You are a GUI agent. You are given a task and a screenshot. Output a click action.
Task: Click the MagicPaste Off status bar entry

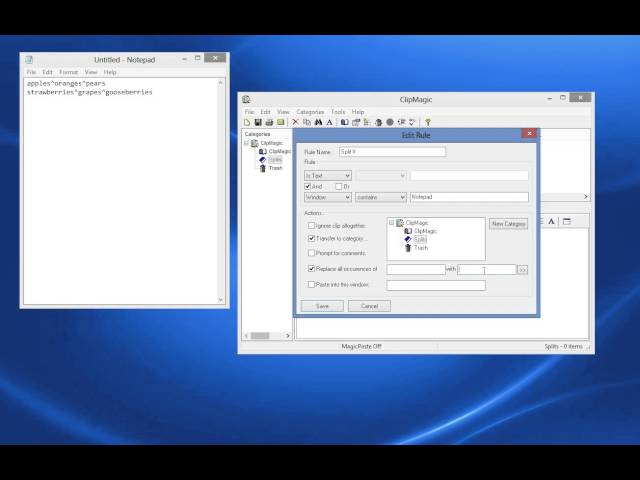click(x=361, y=347)
